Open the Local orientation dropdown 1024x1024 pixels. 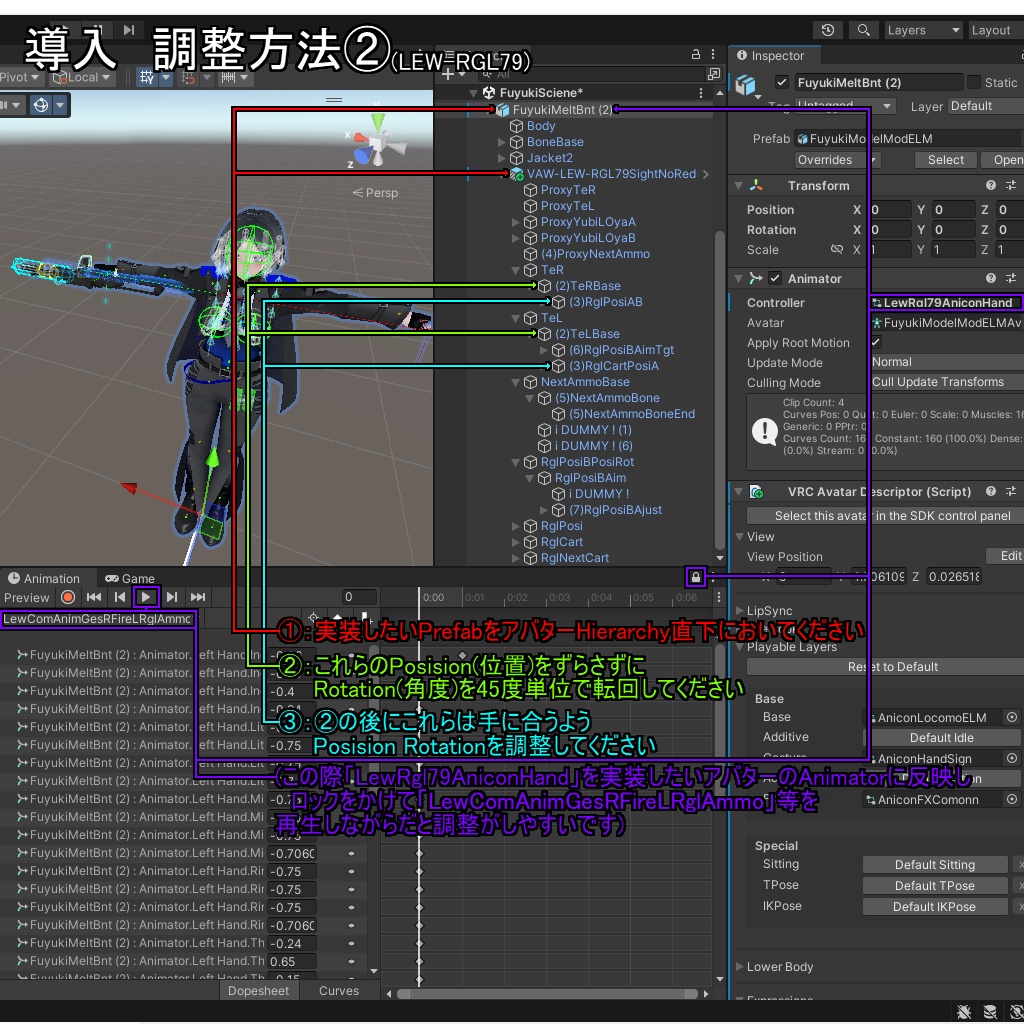click(83, 78)
